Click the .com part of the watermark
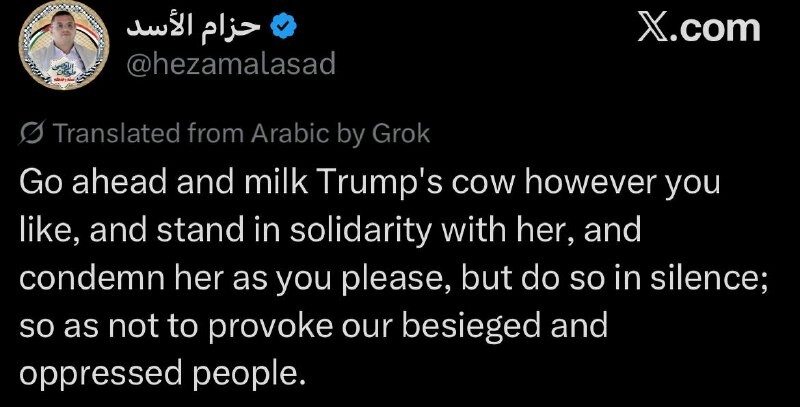 click(x=717, y=29)
